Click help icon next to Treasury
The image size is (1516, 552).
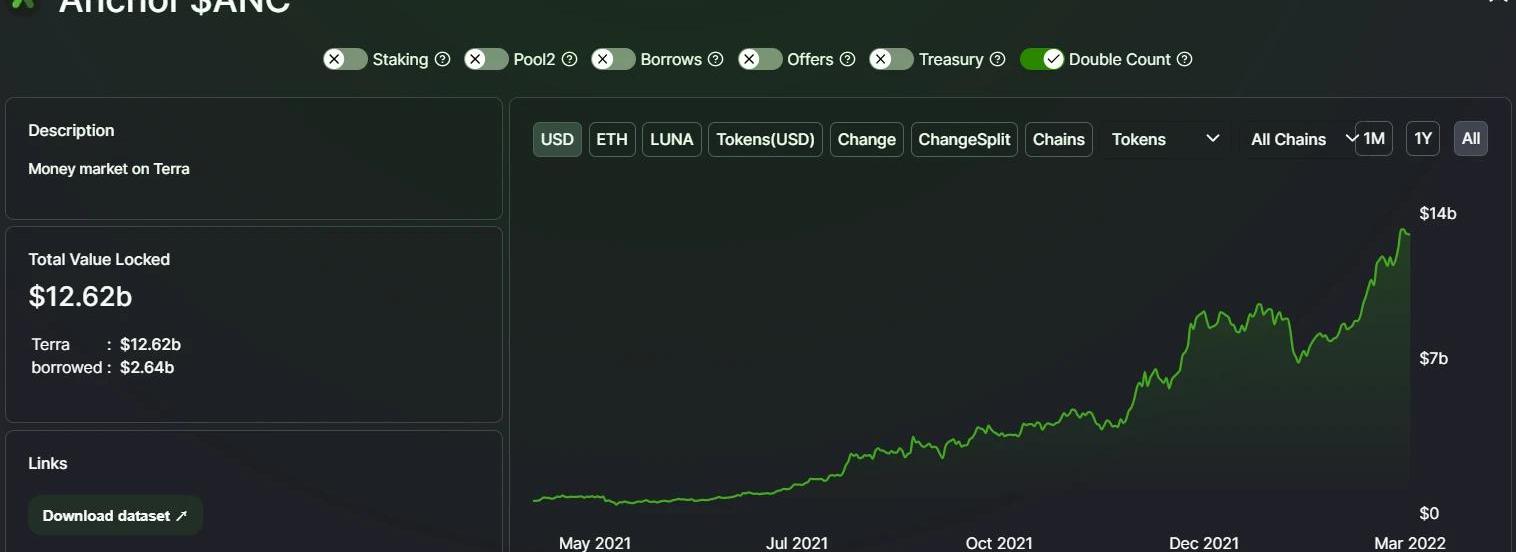tap(998, 59)
